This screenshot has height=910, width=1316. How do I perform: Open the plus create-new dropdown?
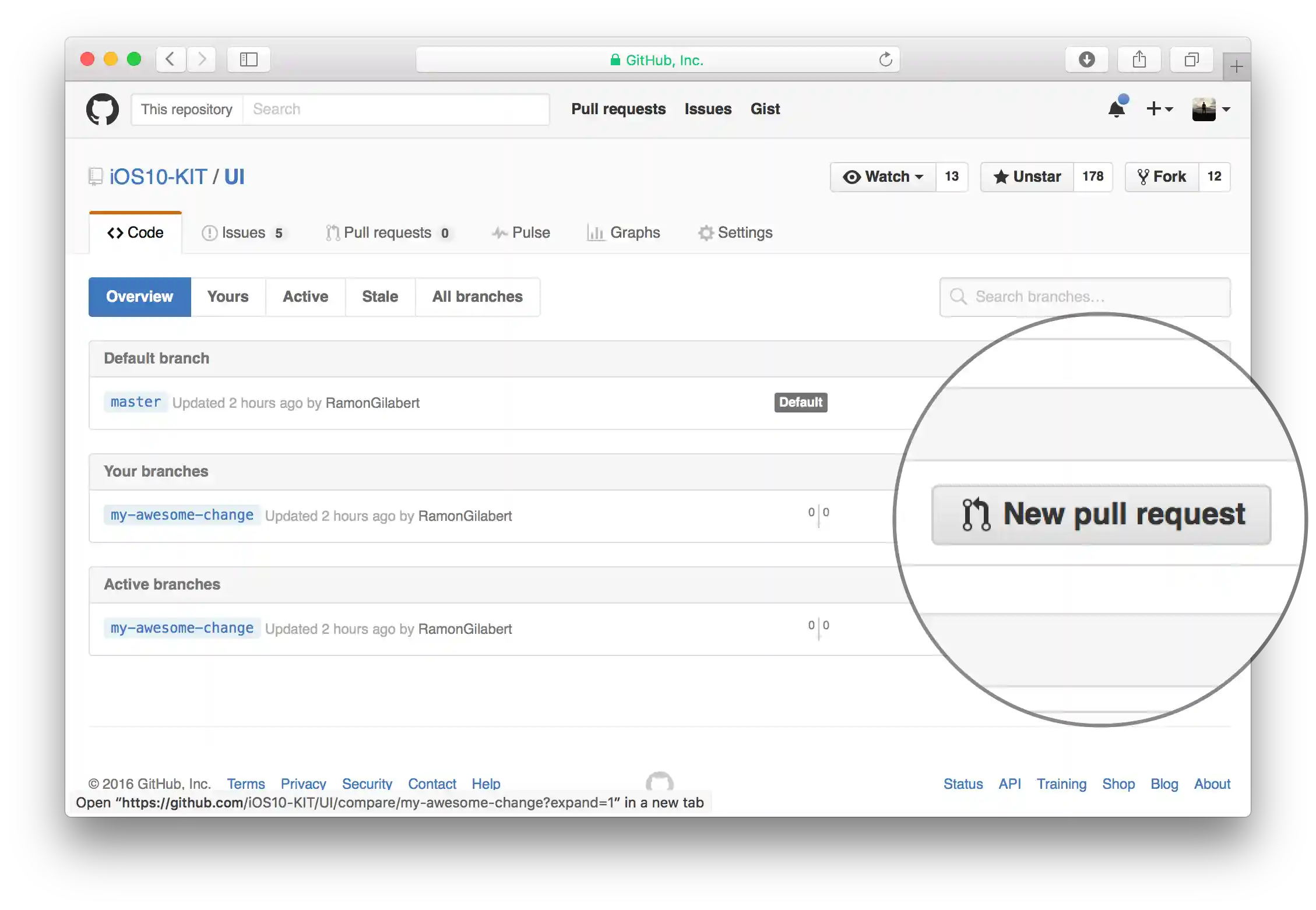click(x=1159, y=109)
